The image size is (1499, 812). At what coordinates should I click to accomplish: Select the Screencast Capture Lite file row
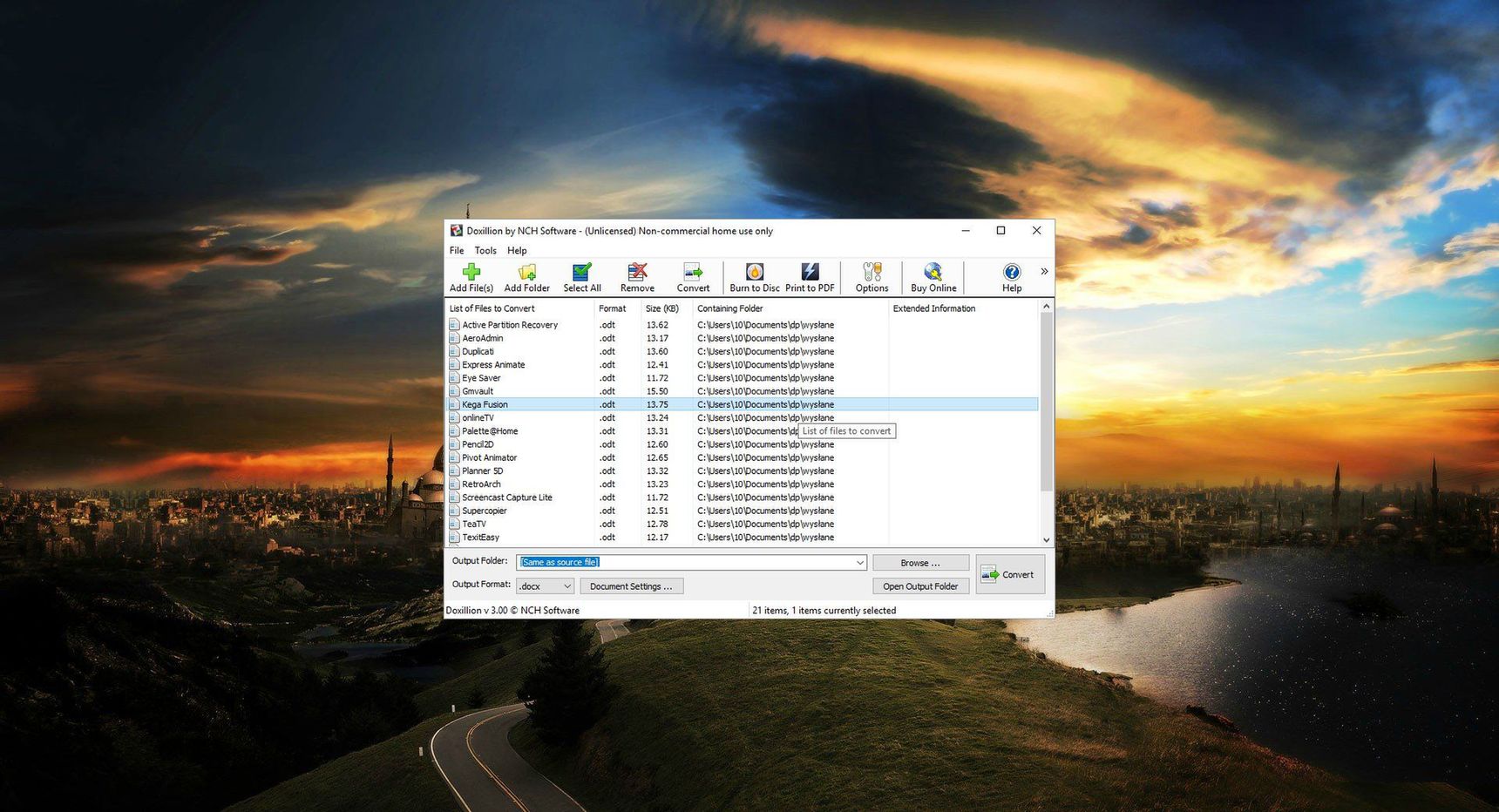(743, 497)
